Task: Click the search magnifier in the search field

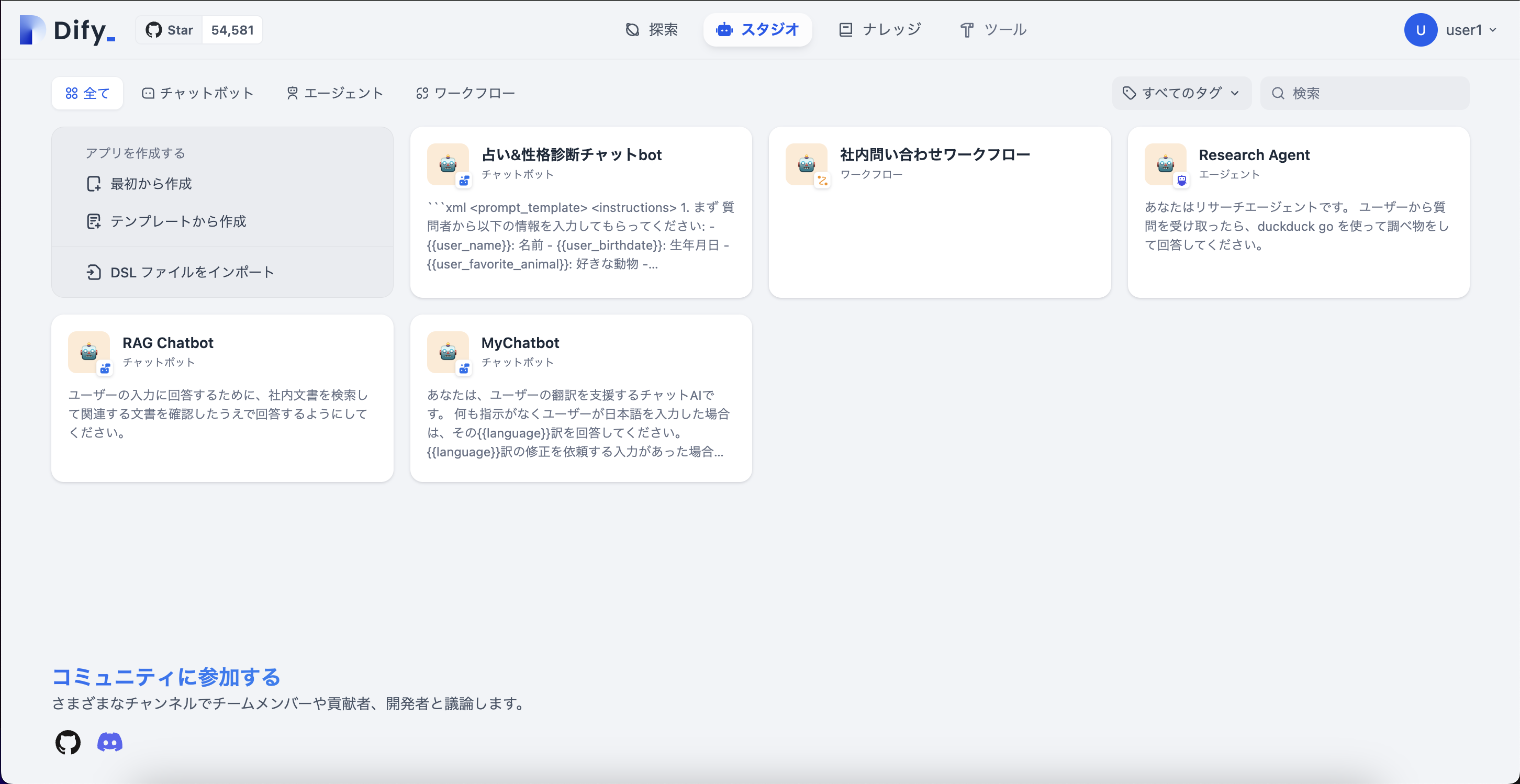Action: 1278,93
